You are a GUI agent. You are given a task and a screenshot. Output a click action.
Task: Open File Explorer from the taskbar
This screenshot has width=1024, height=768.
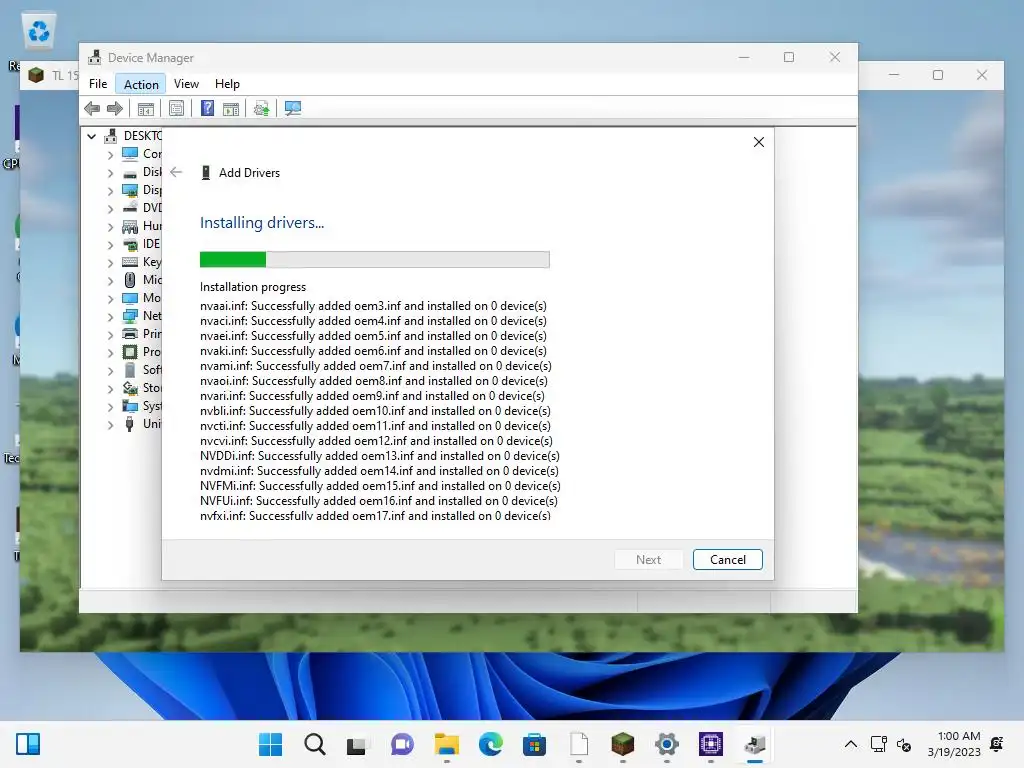pyautogui.click(x=447, y=744)
